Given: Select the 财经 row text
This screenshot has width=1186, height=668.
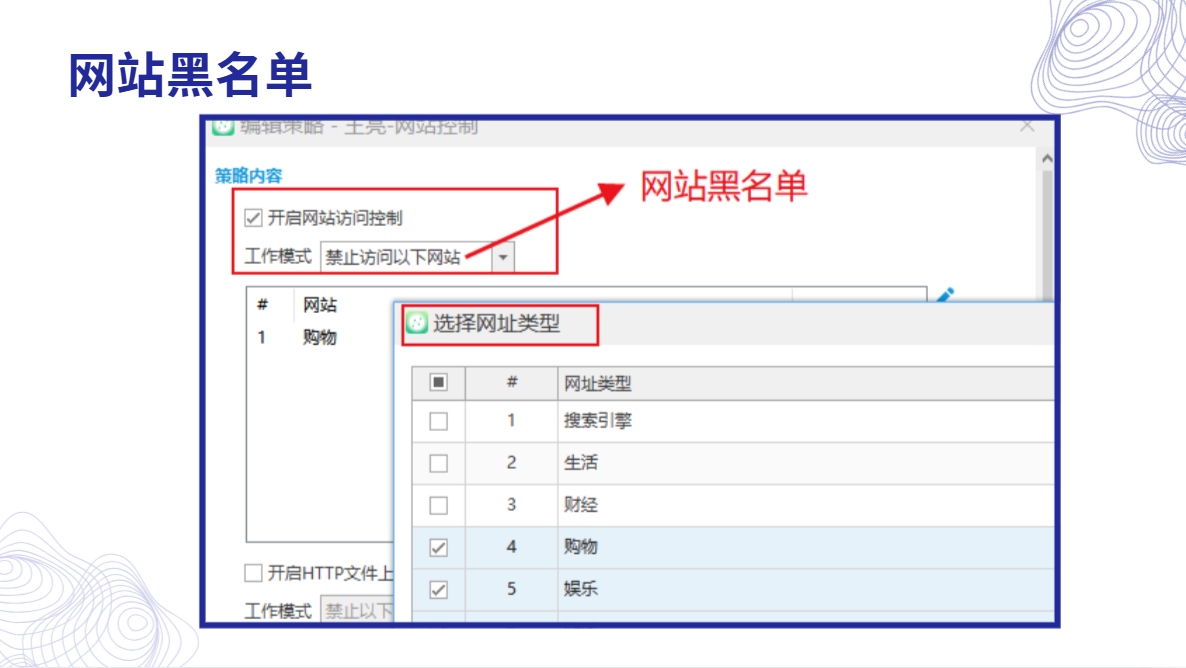Looking at the screenshot, I should 580,505.
